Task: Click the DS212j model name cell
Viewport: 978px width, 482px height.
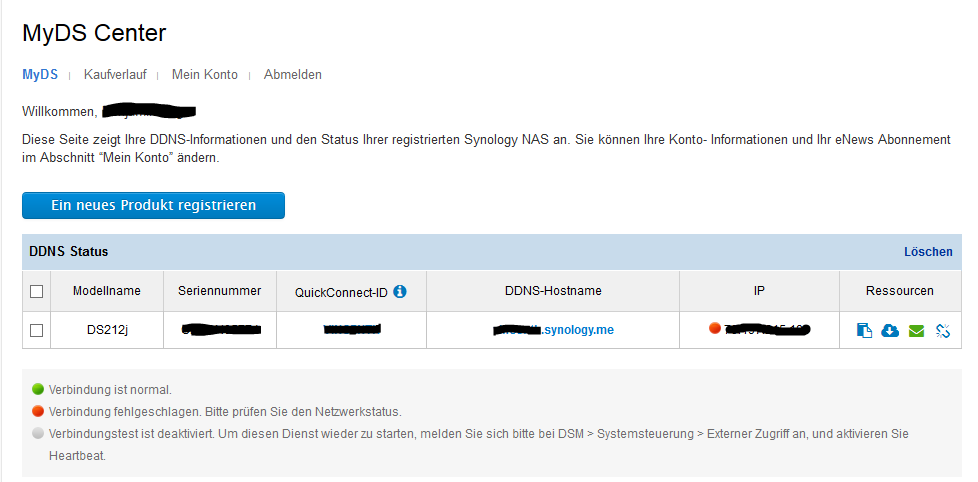Action: click(x=107, y=330)
